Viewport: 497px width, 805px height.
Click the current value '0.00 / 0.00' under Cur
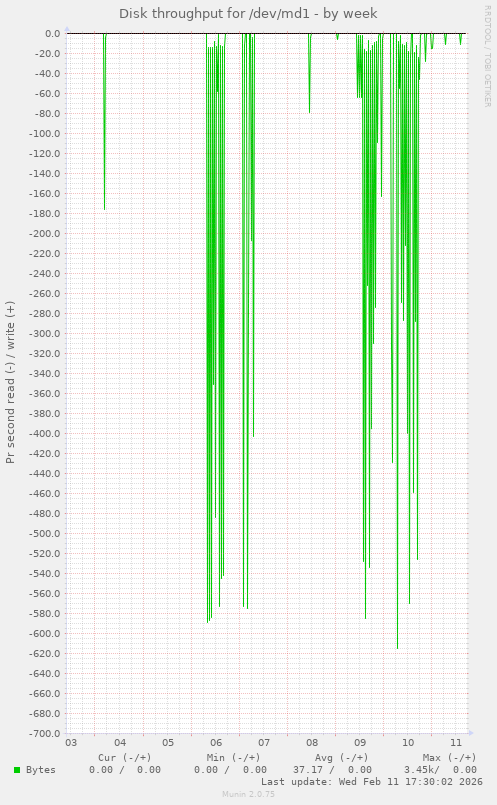[125, 770]
